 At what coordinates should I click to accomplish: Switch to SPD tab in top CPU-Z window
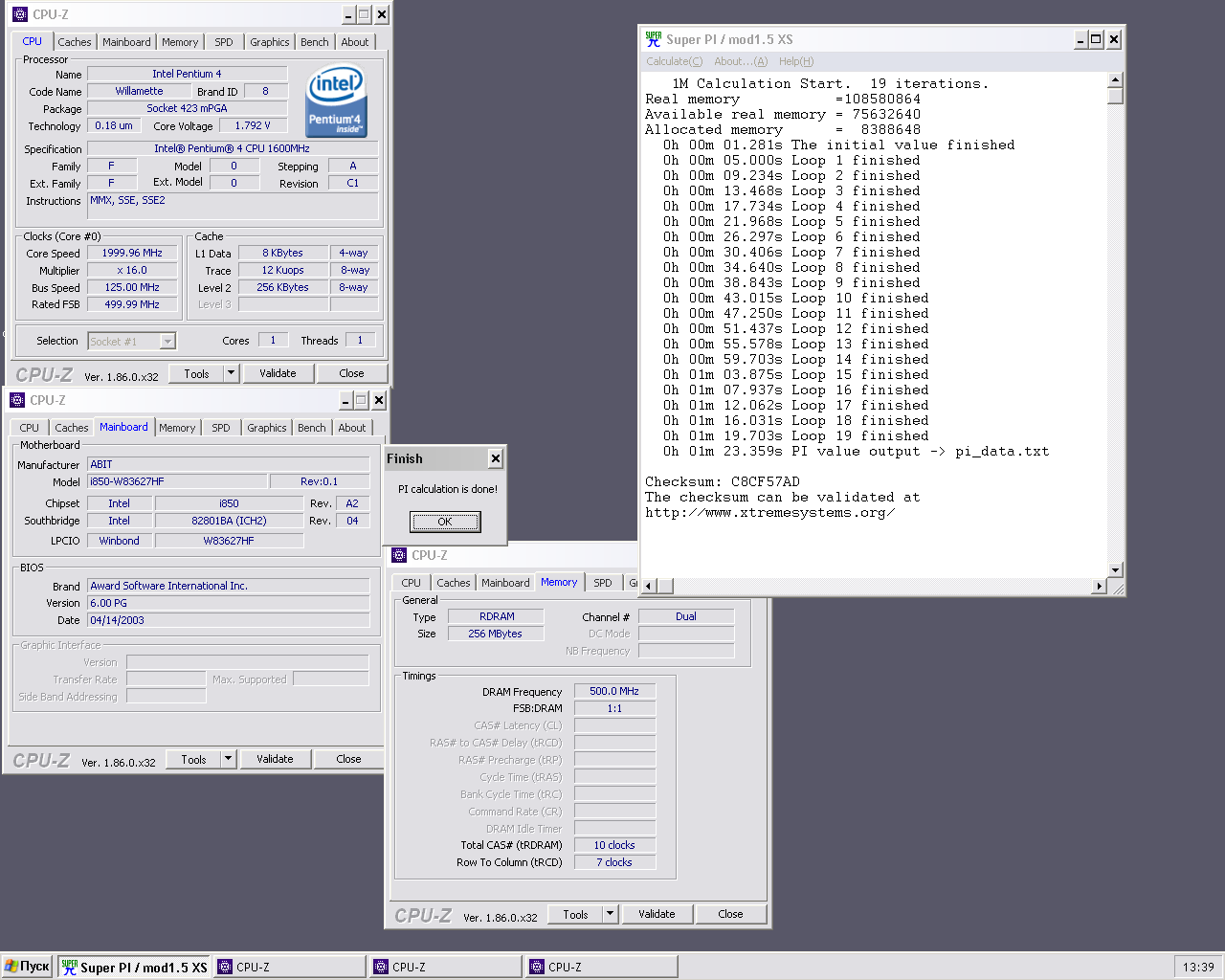pos(223,42)
